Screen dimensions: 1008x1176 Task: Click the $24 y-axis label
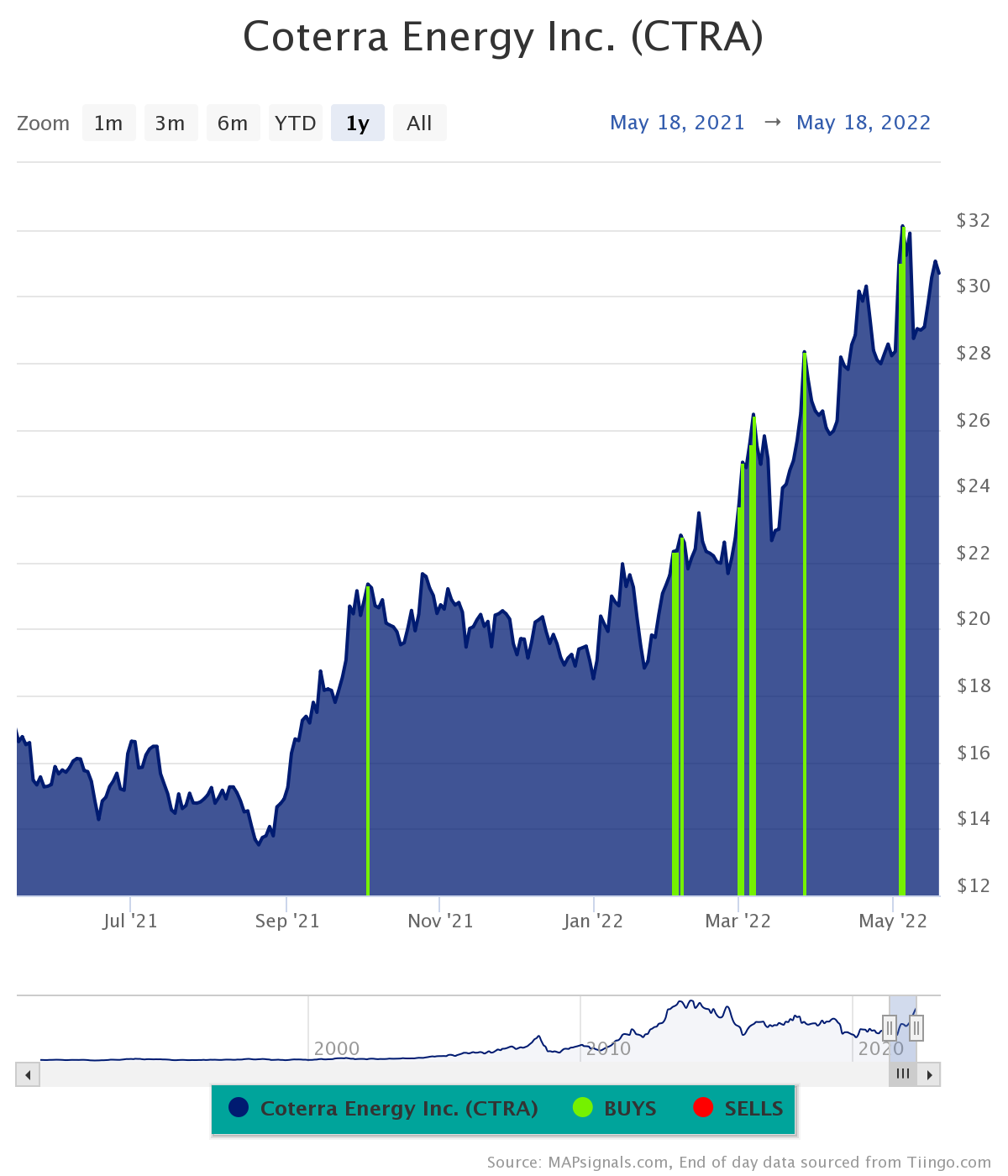coord(974,486)
